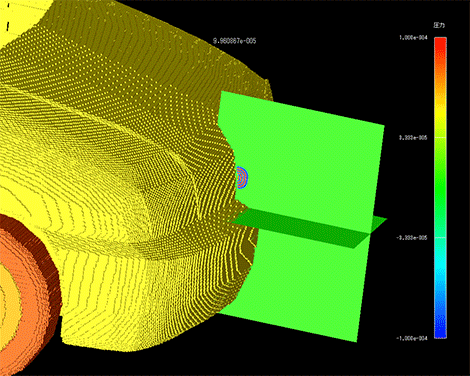The height and width of the screenshot is (376, 470).
Task: Click the green middle of the colorbar
Action: 440,188
